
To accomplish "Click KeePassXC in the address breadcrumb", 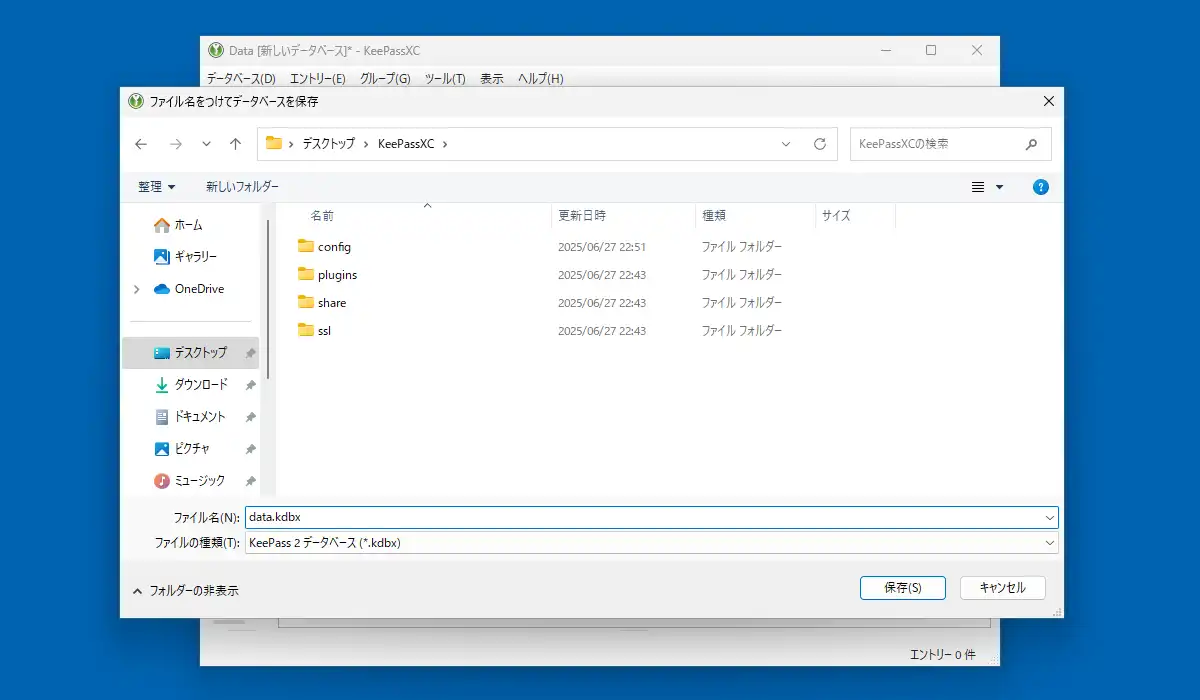I will tap(406, 144).
